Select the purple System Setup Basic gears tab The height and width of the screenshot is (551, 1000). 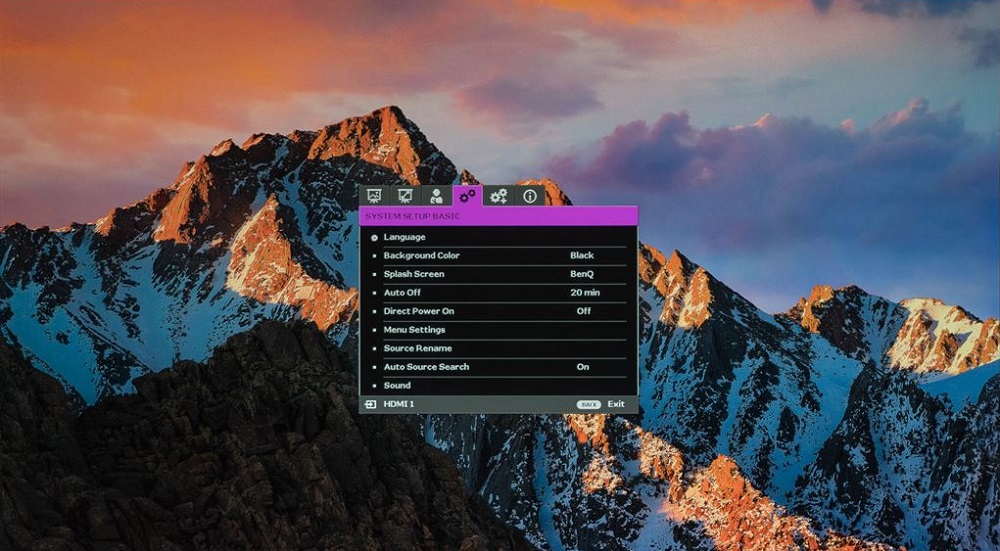(x=467, y=195)
